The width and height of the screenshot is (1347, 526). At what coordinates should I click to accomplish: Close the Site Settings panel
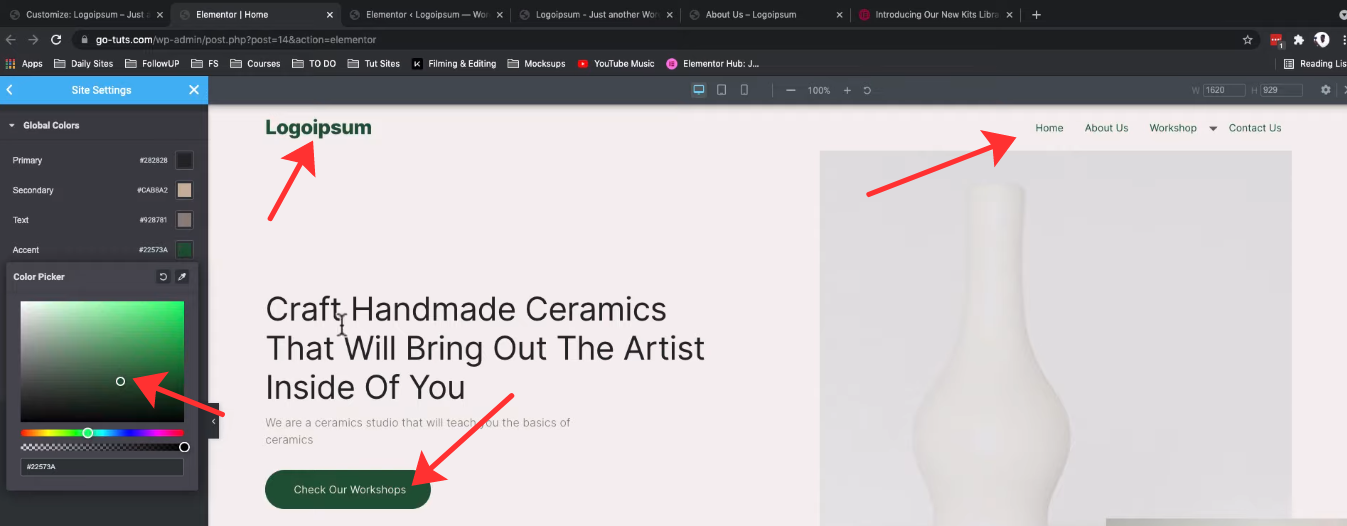pyautogui.click(x=194, y=90)
